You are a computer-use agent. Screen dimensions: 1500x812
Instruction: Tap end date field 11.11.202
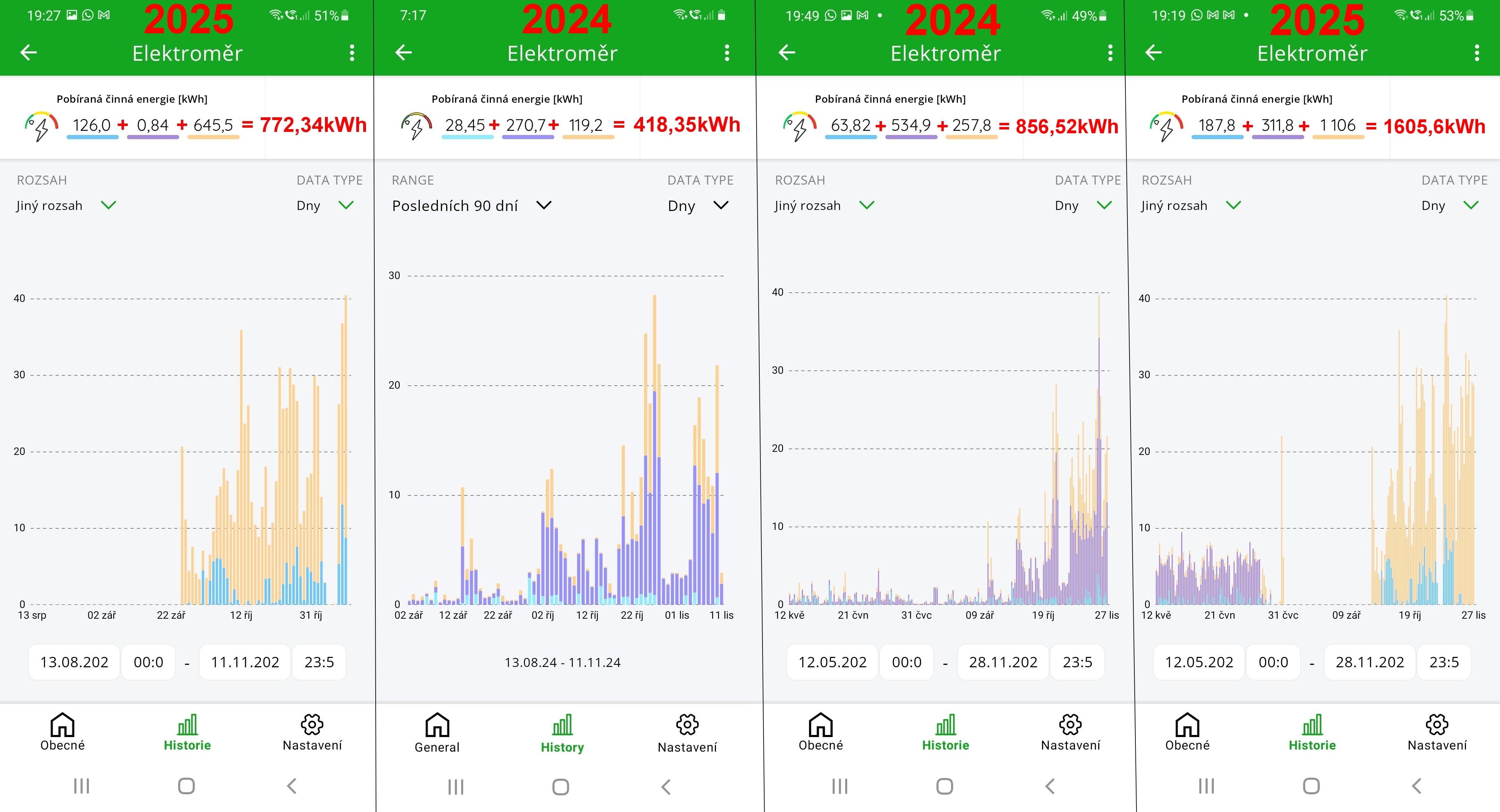coord(244,662)
